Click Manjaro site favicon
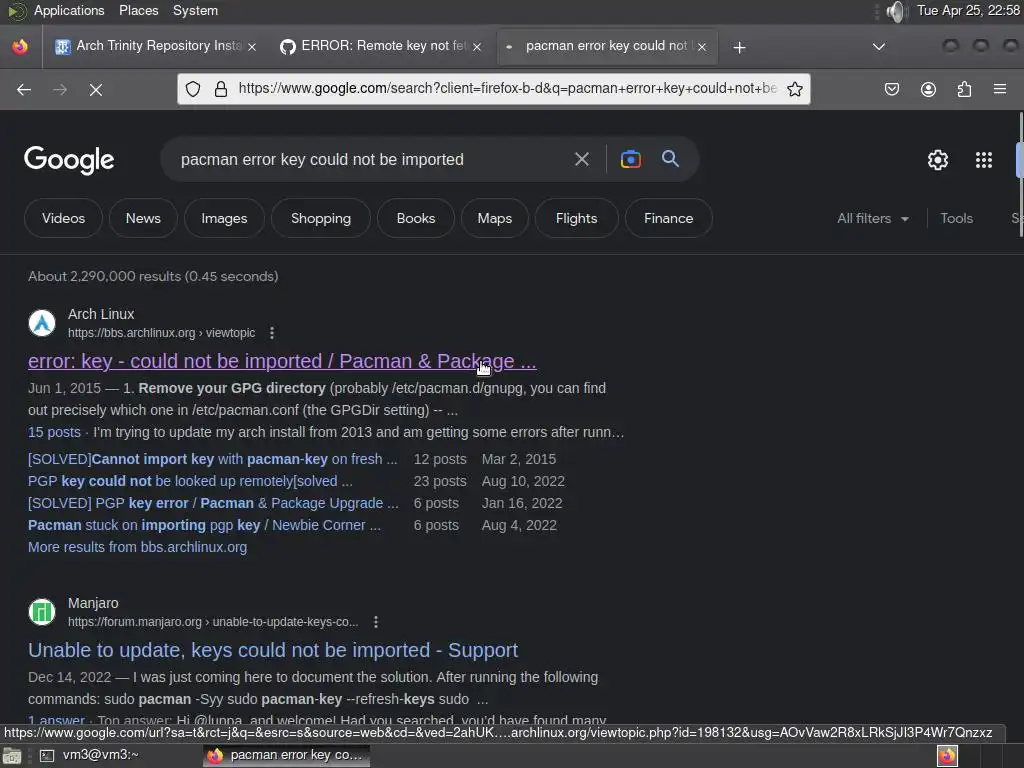 coord(42,612)
